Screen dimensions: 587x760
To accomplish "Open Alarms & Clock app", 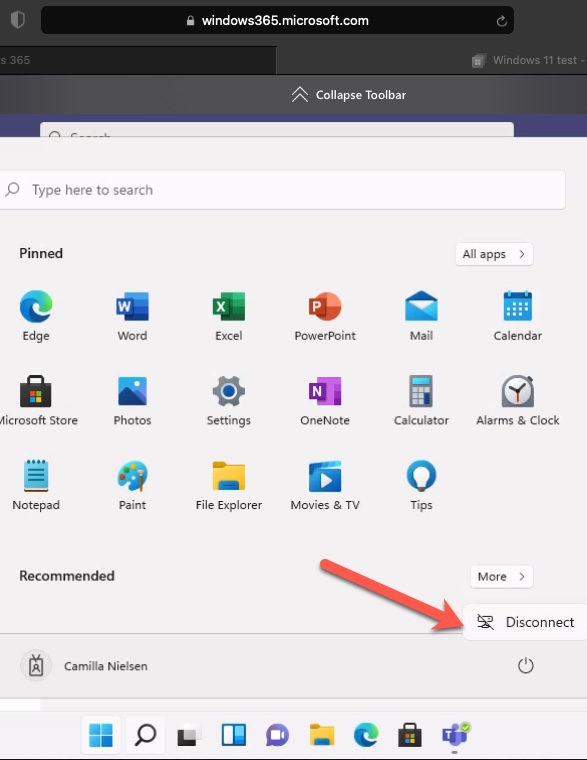I will (x=518, y=400).
